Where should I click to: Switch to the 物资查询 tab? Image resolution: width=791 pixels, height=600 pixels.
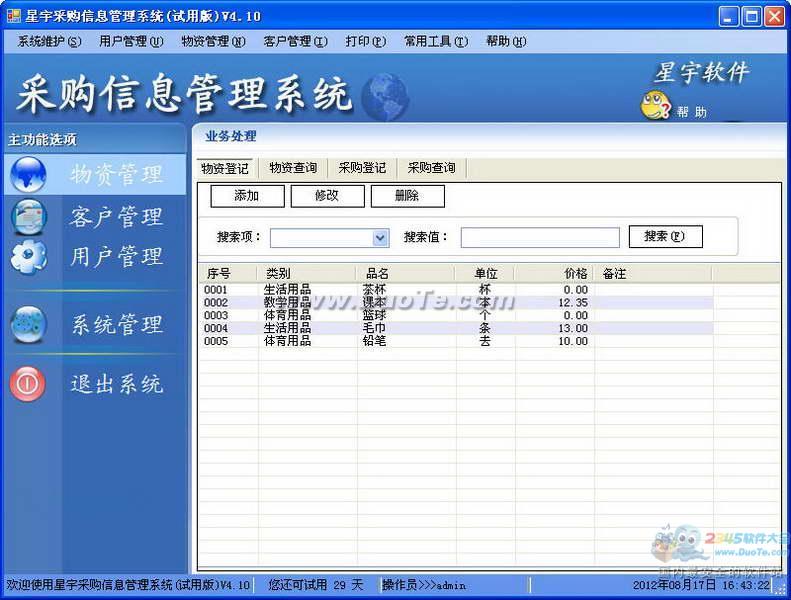(293, 168)
